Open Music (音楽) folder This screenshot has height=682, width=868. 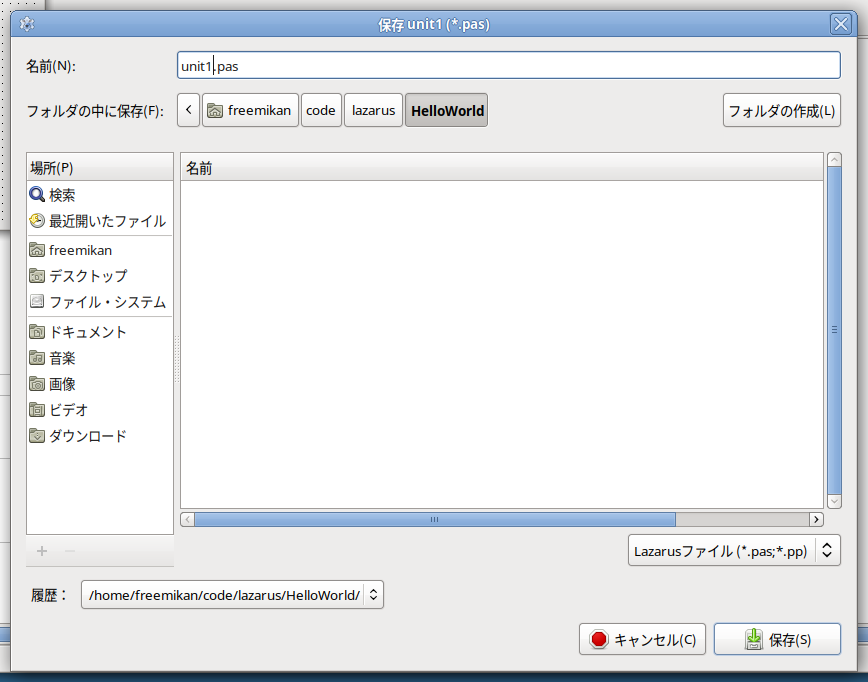62,358
